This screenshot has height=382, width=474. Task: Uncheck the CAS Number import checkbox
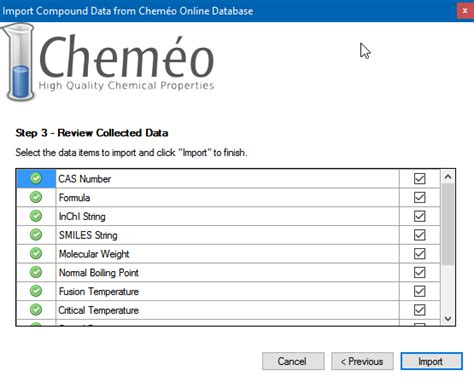tap(419, 178)
